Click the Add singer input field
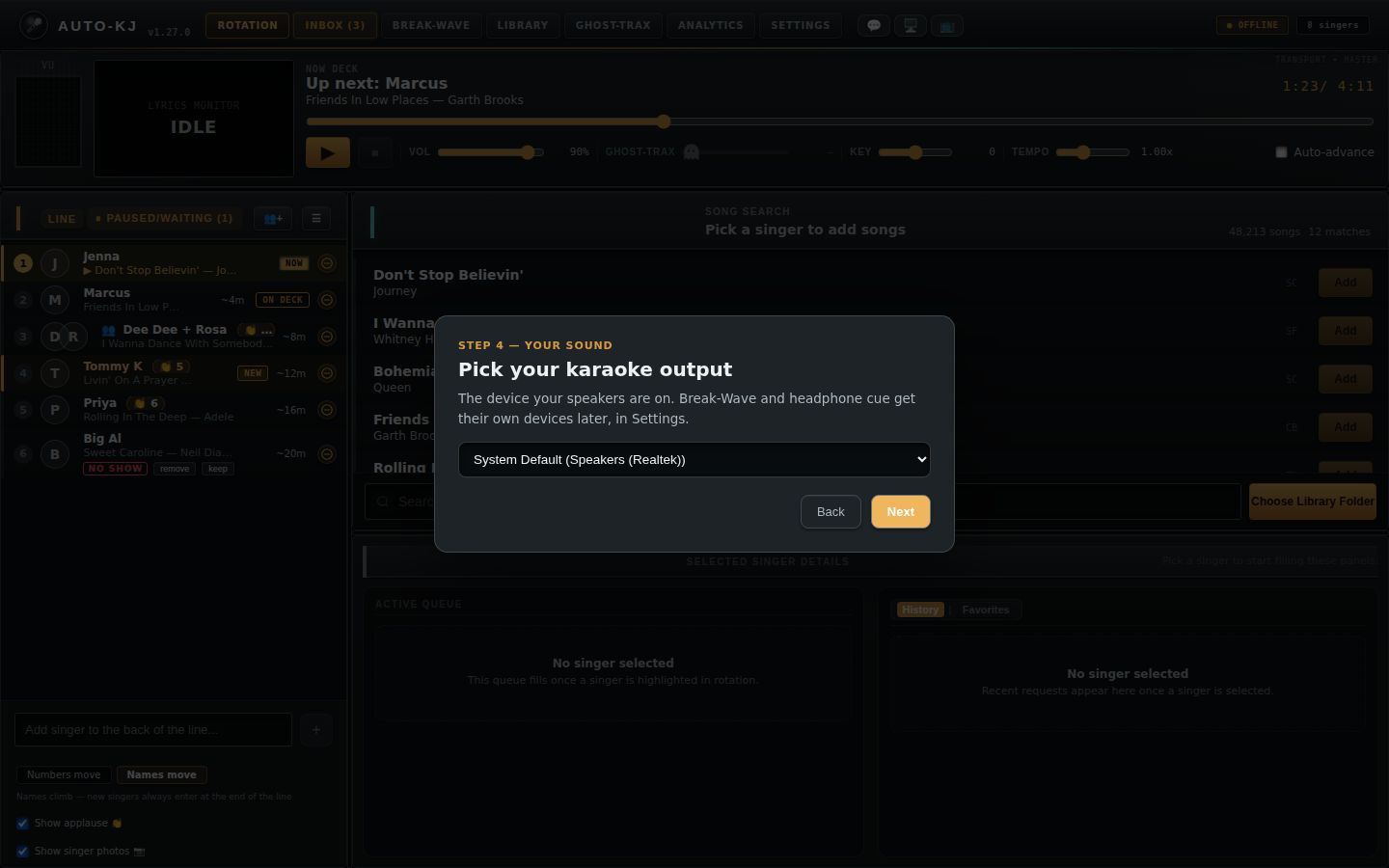The height and width of the screenshot is (868, 1389). click(153, 730)
